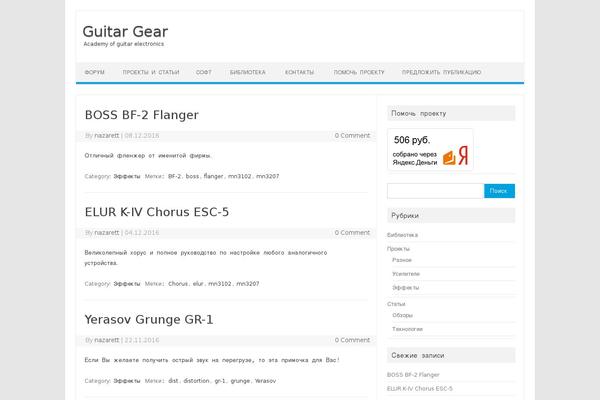Screen dimensions: 600x400
Task: Open the Yandex Money donation widget
Action: coord(430,149)
